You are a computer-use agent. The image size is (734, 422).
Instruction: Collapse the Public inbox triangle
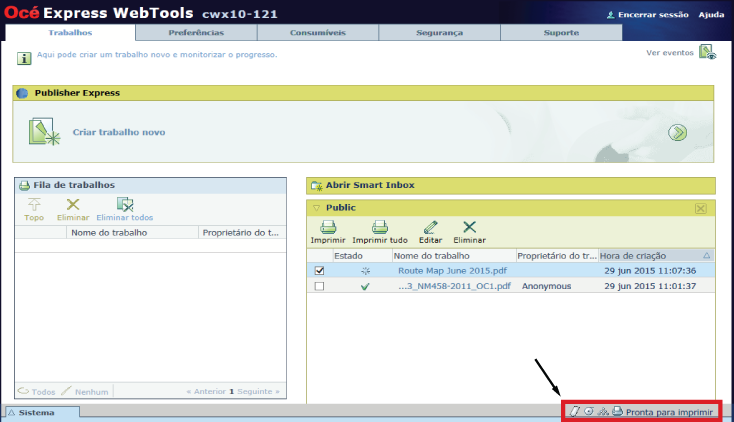(x=316, y=207)
